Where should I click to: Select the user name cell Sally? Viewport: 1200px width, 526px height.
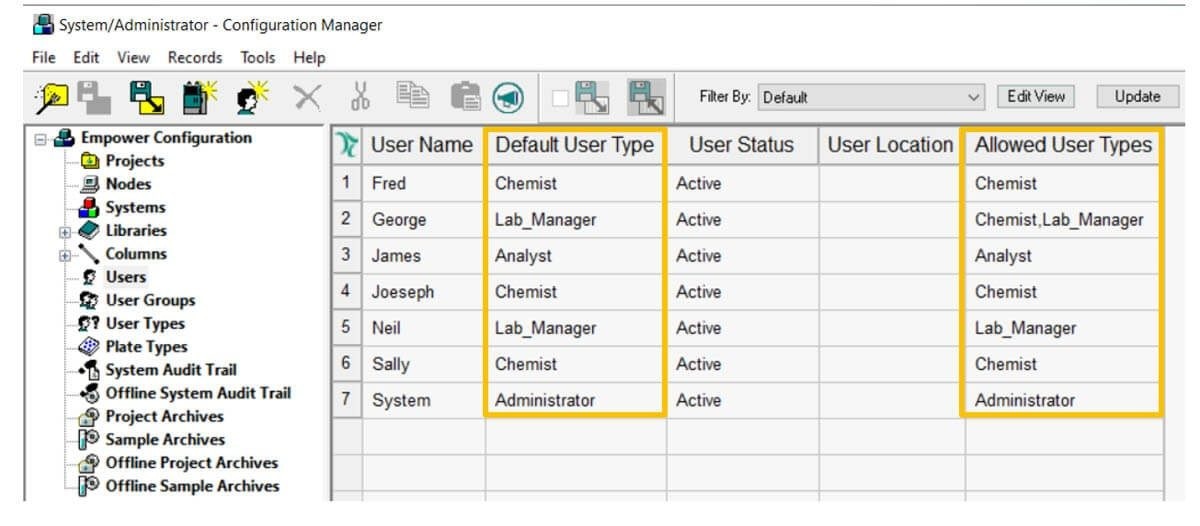click(424, 364)
